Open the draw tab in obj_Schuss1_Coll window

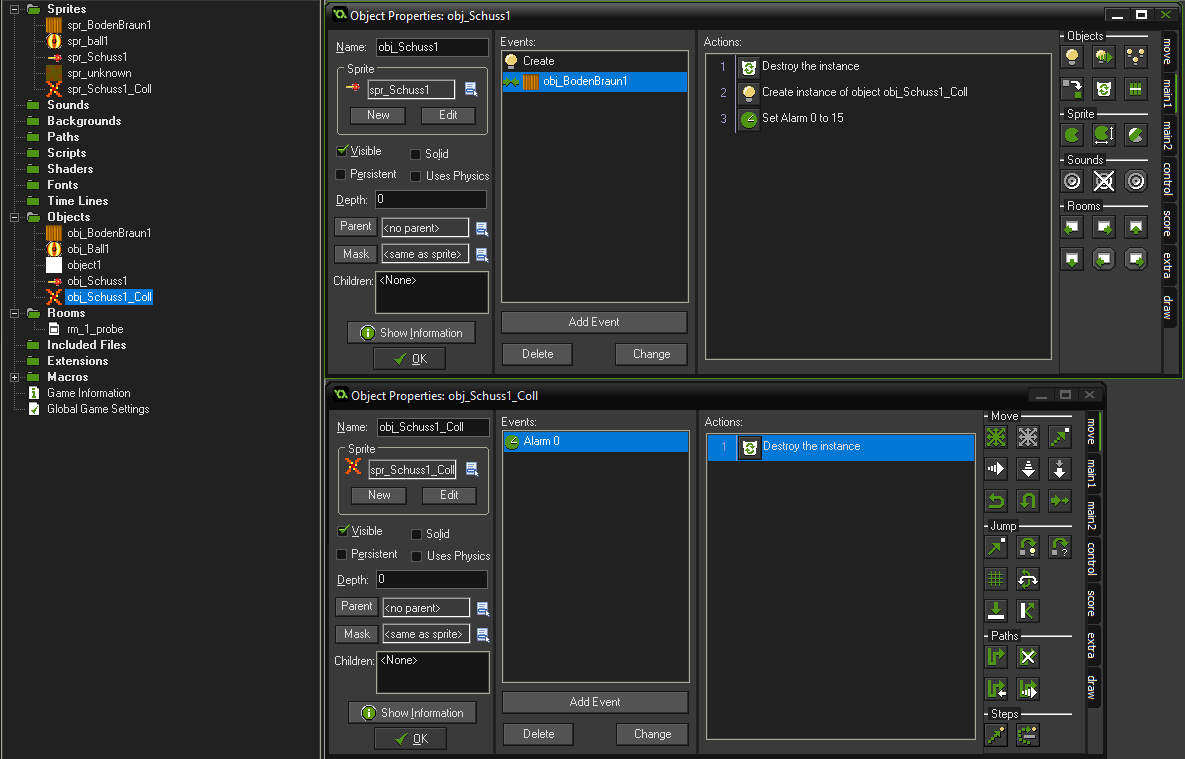(x=1092, y=687)
